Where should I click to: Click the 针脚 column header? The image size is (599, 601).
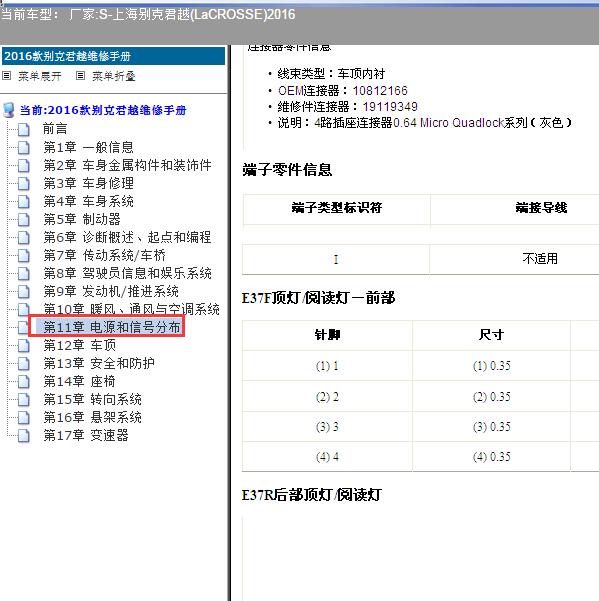point(327,335)
